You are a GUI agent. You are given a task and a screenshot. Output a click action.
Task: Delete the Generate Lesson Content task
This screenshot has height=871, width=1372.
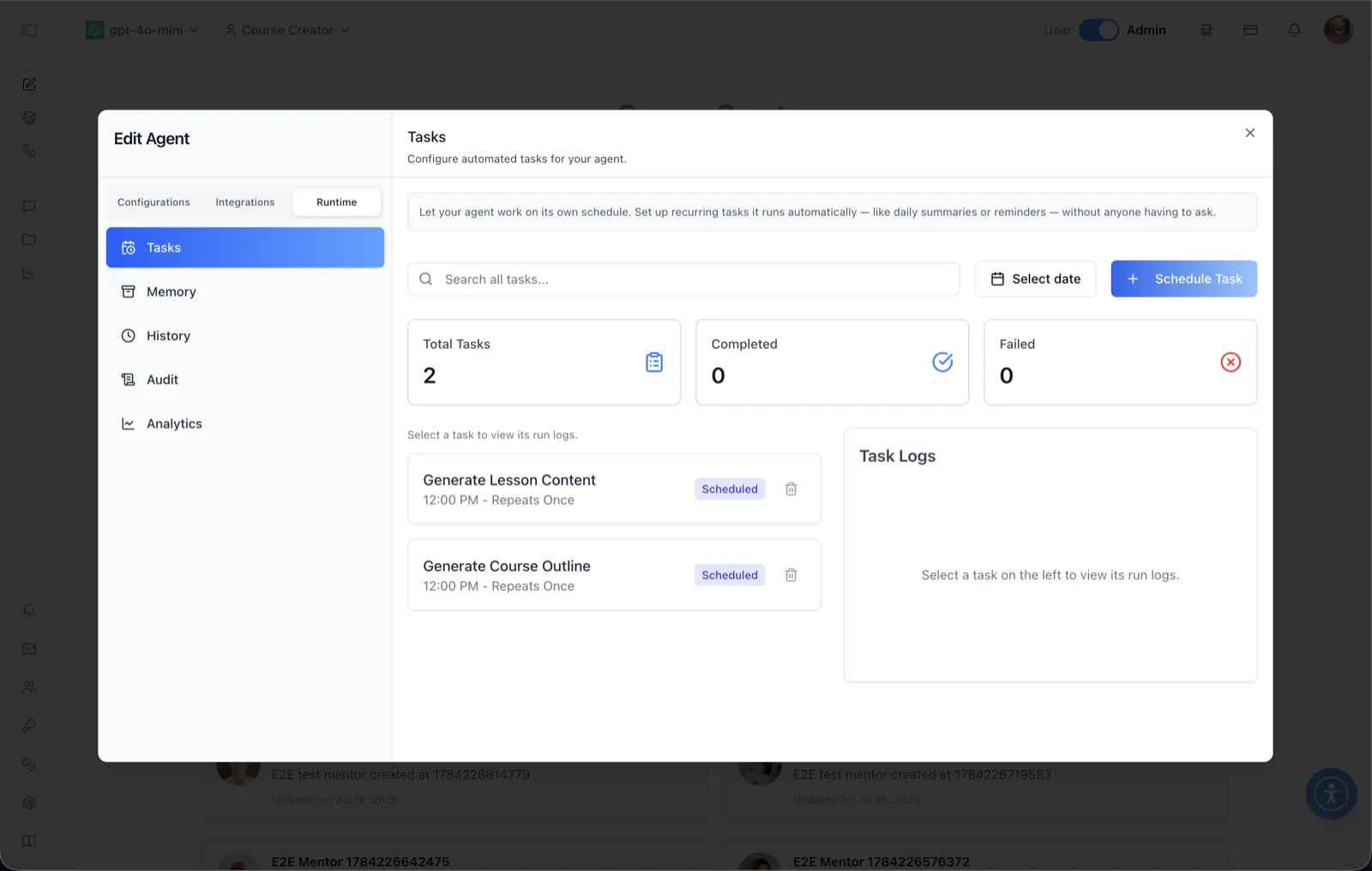(x=791, y=489)
